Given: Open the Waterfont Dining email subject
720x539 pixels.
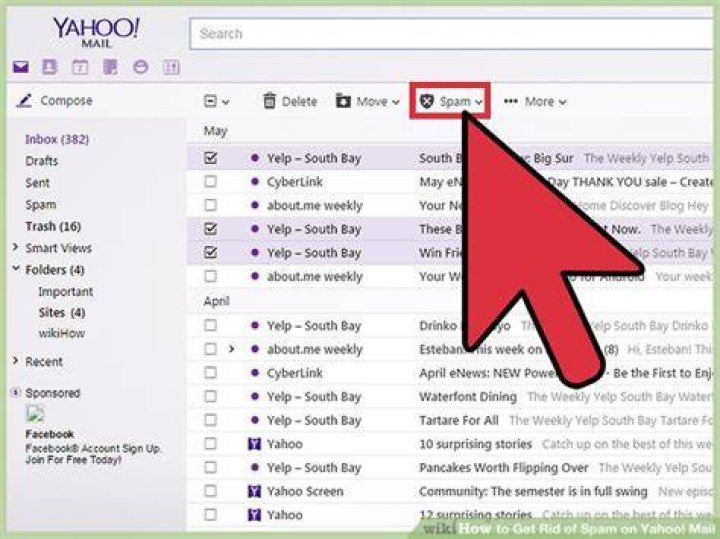Looking at the screenshot, I should tap(468, 397).
